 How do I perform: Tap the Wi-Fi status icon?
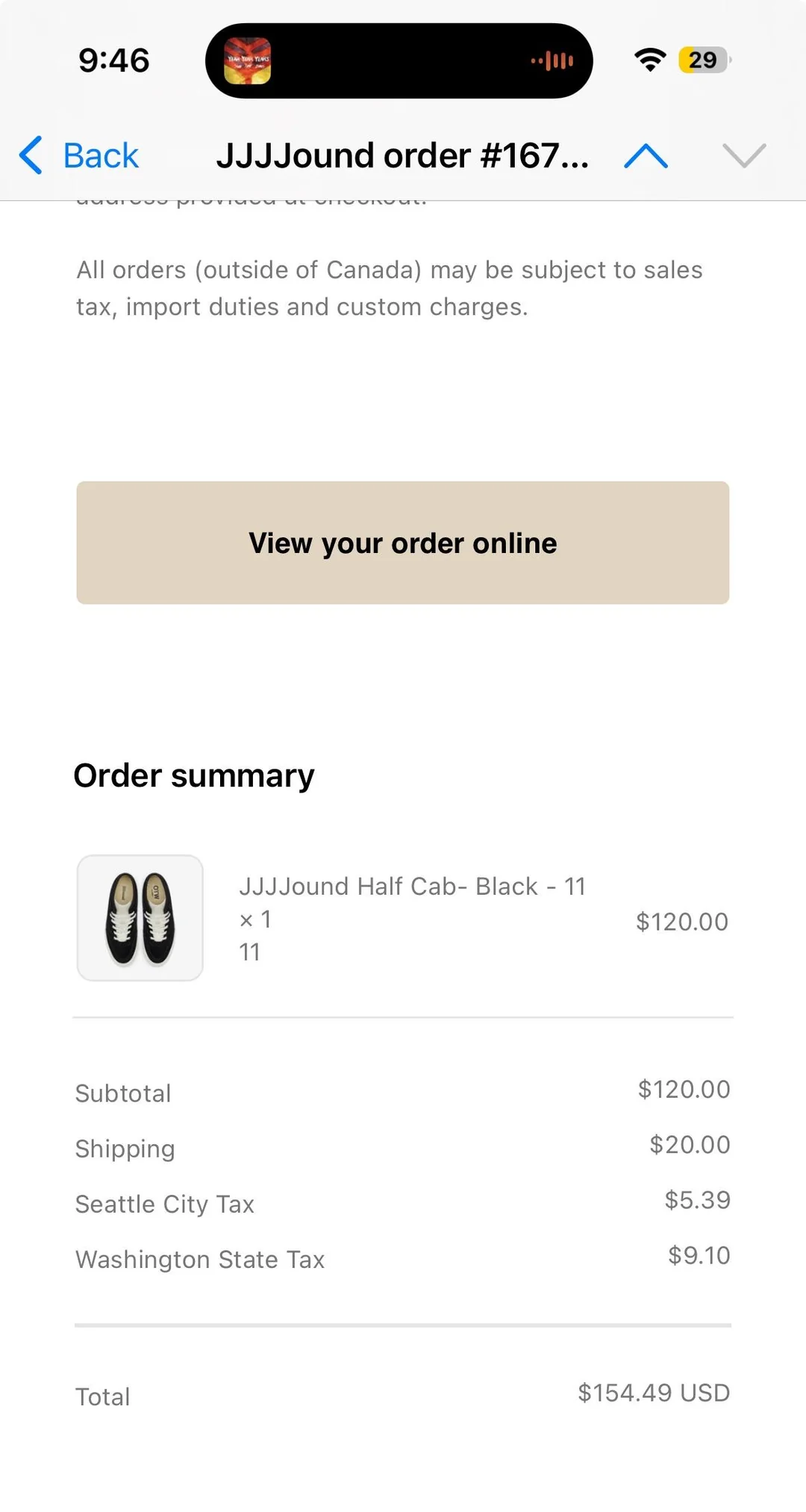coord(650,60)
